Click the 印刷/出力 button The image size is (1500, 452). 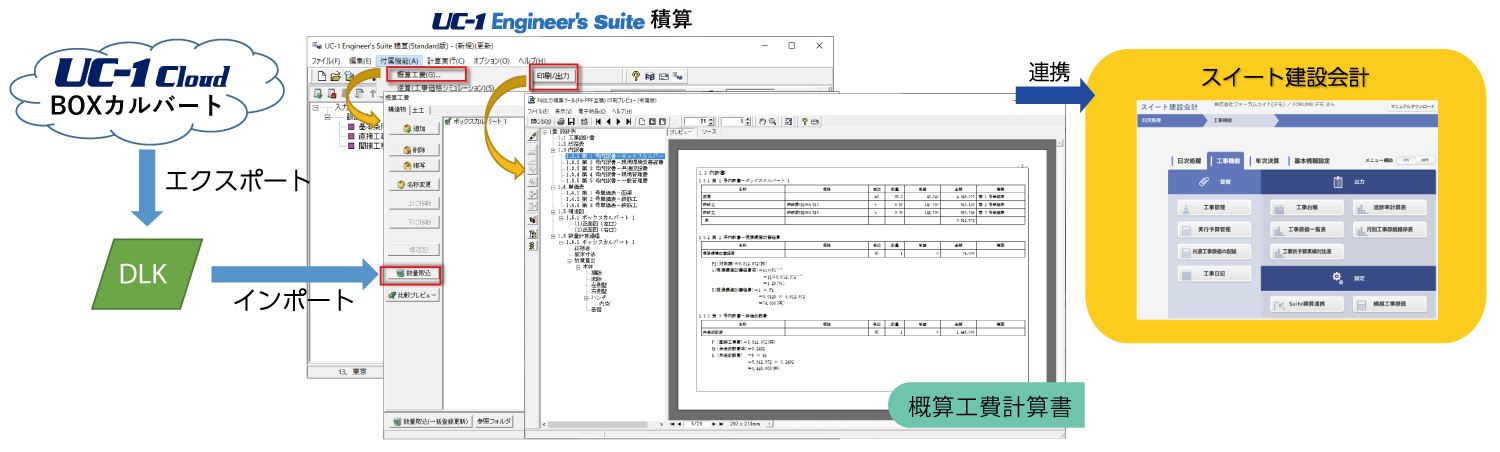coord(555,75)
